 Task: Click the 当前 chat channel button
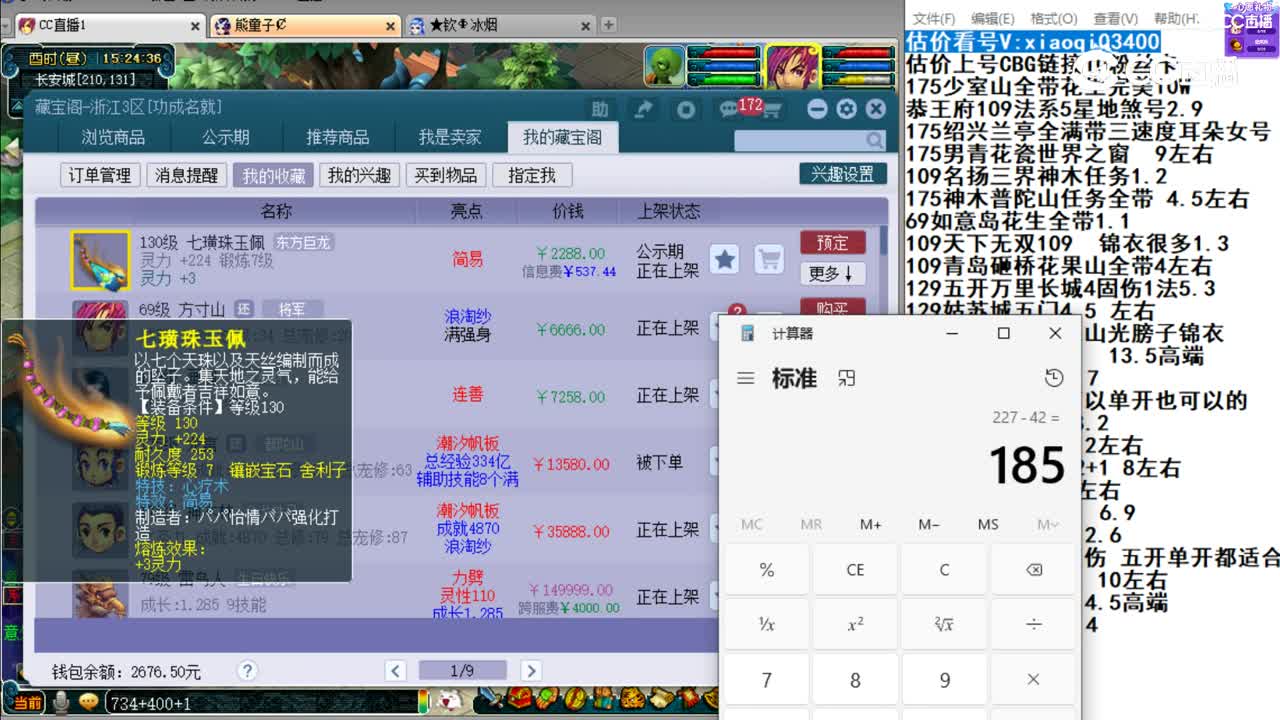(27, 703)
